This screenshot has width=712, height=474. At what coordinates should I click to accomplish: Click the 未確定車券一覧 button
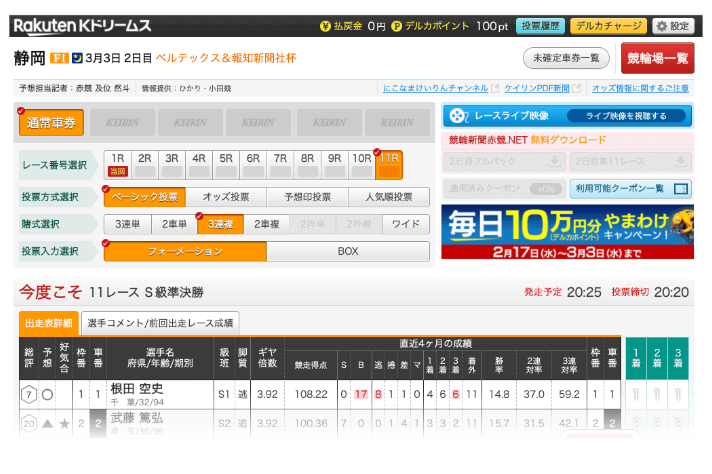(x=566, y=58)
